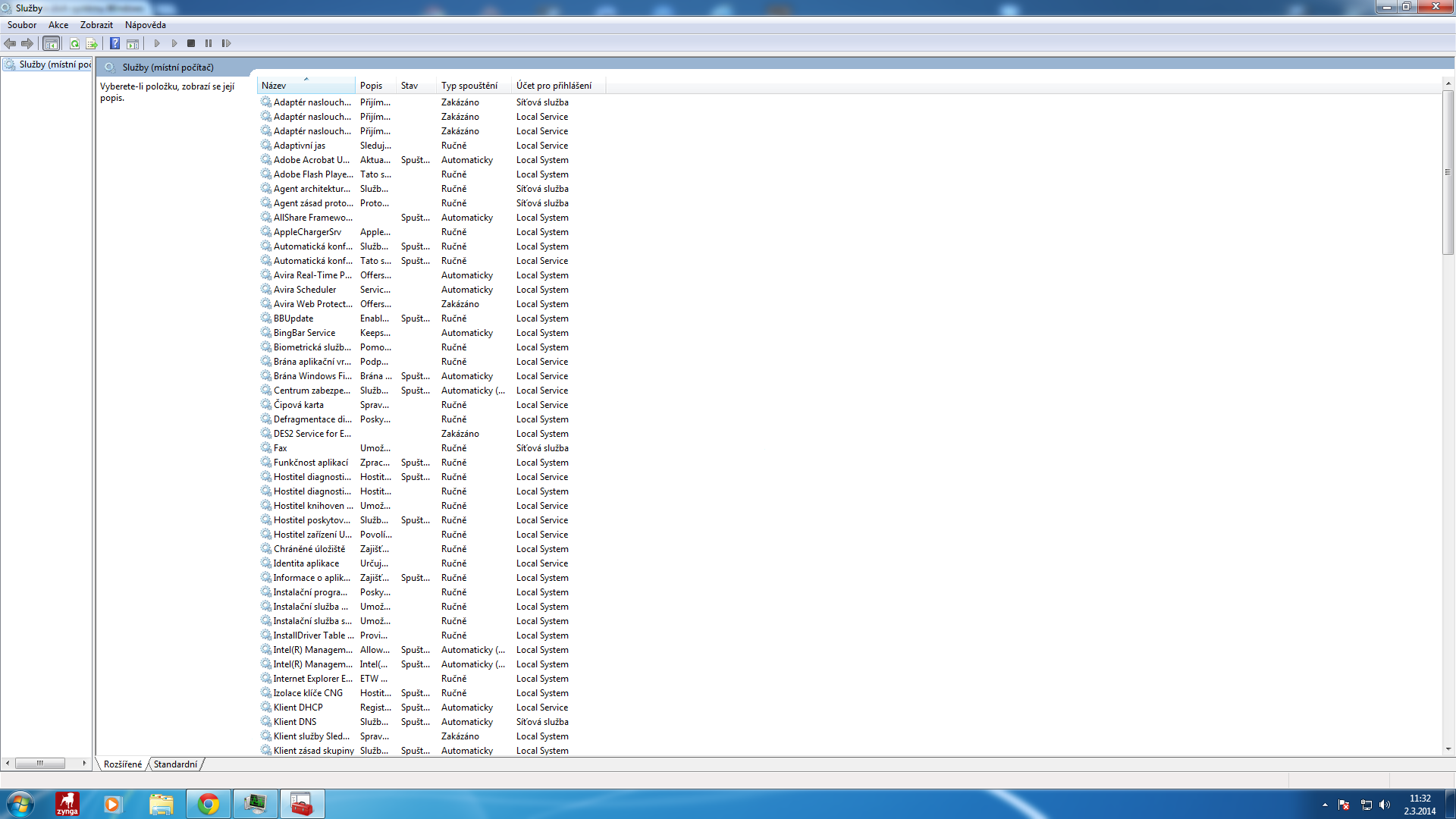Click the Refresh toolbar icon
Screen dimensions: 1456x819
pos(74,43)
